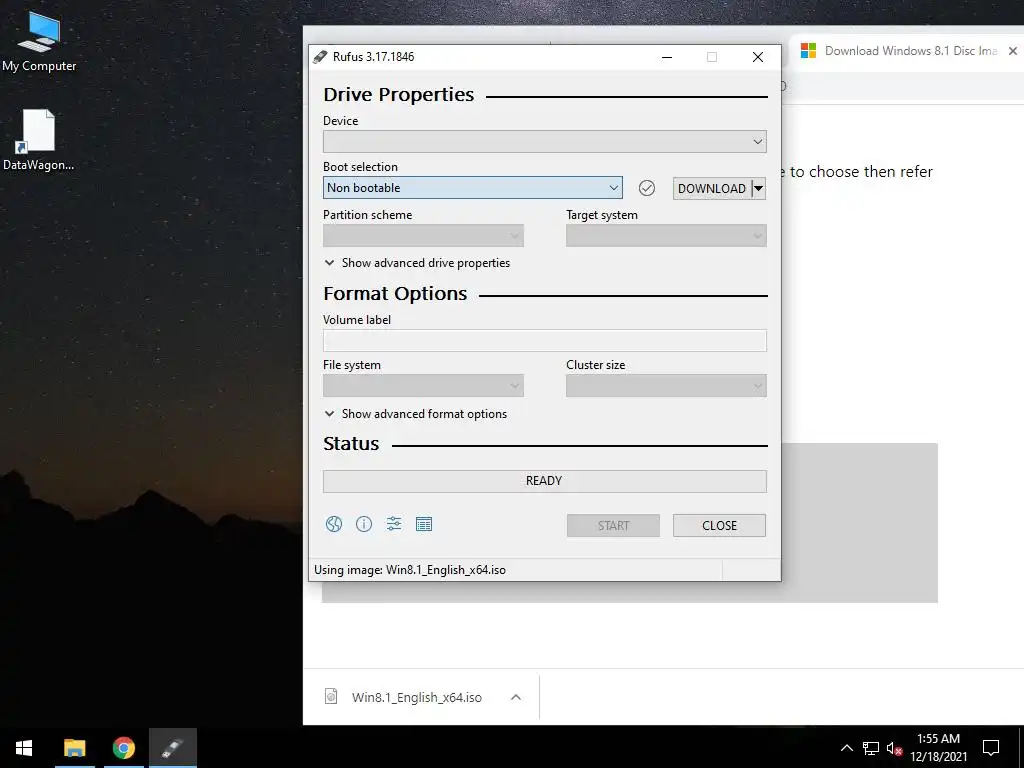Screen dimensions: 1024x768
Task: Expand the download item options chevron
Action: pyautogui.click(x=516, y=697)
